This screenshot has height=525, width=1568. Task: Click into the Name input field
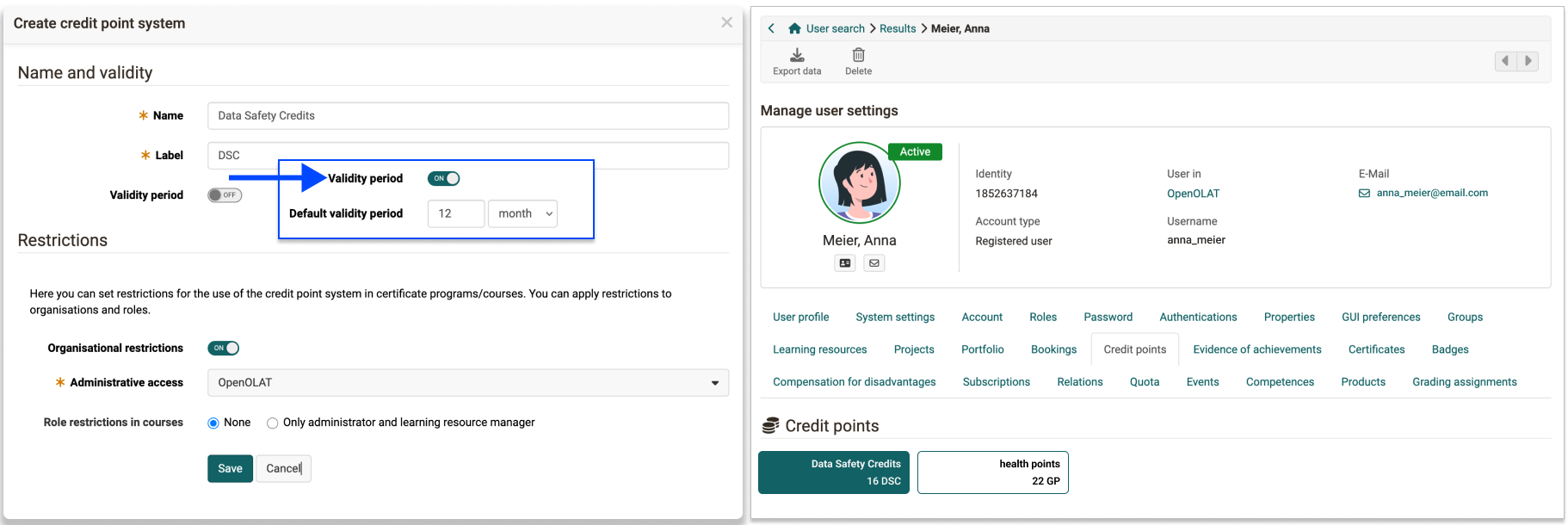pyautogui.click(x=467, y=116)
